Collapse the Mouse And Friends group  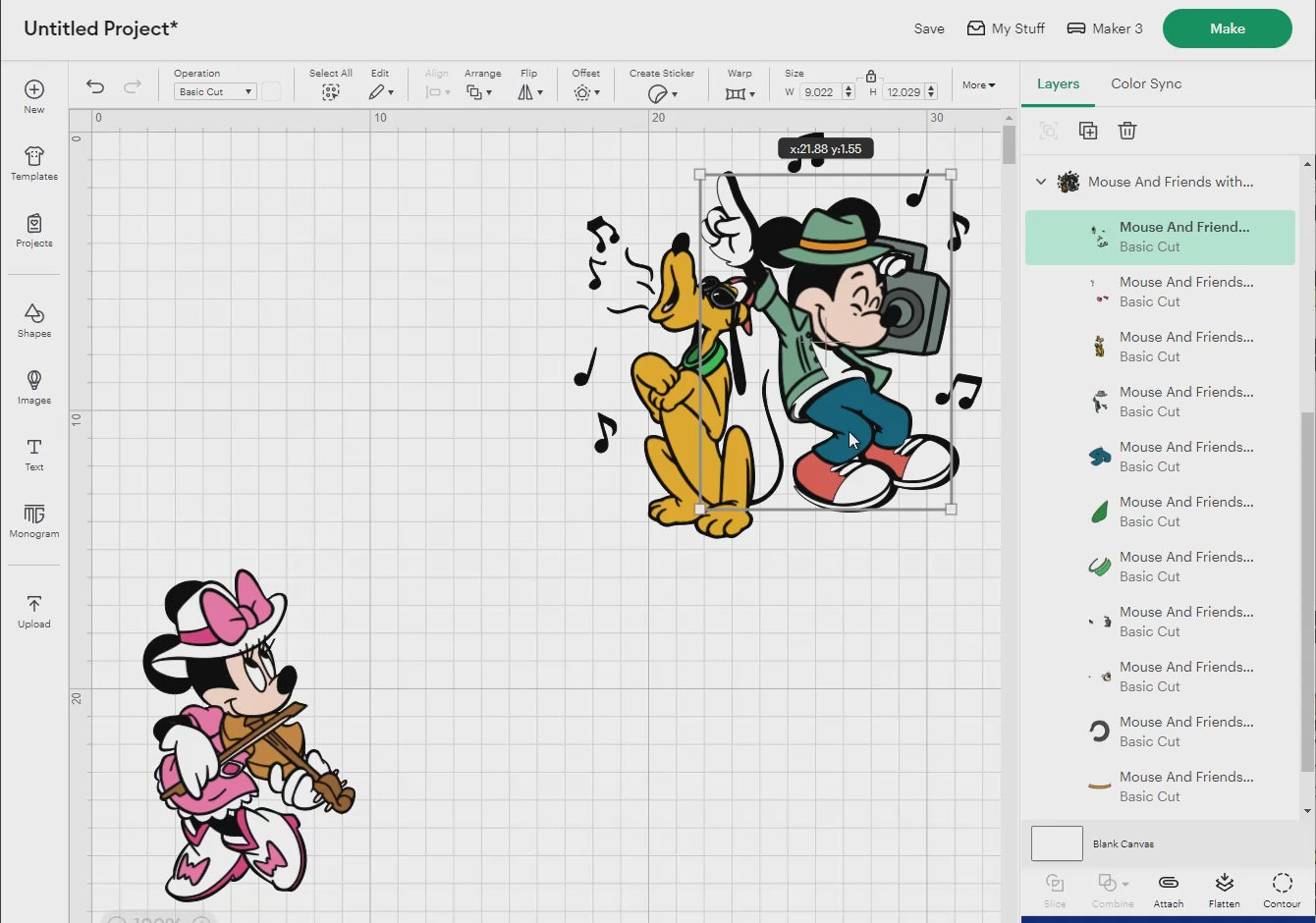point(1041,182)
